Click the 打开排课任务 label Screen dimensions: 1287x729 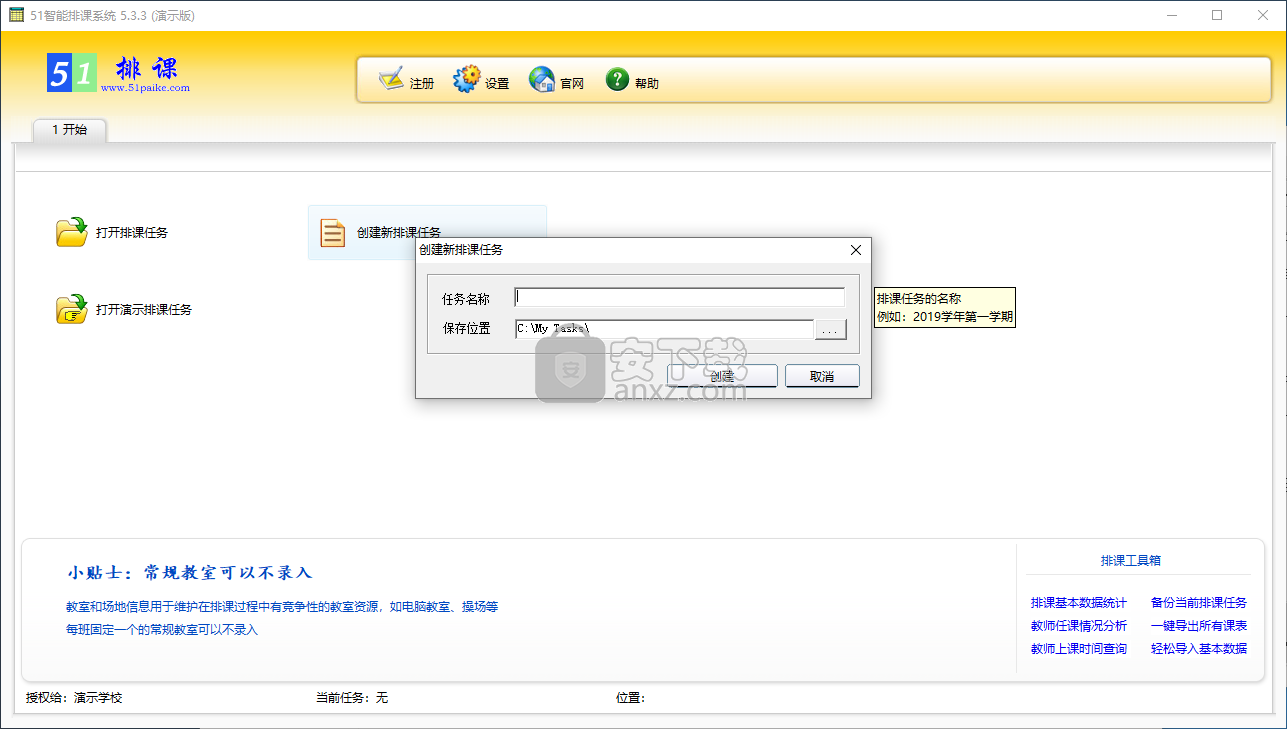point(132,233)
